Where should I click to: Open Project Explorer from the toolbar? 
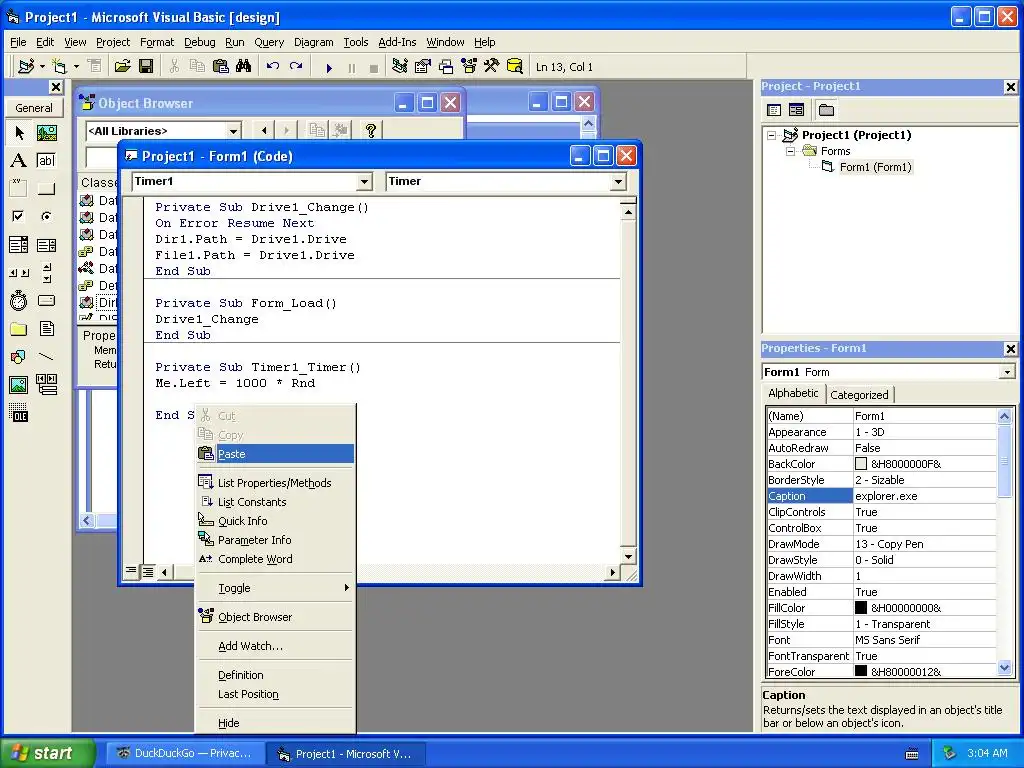pos(400,67)
